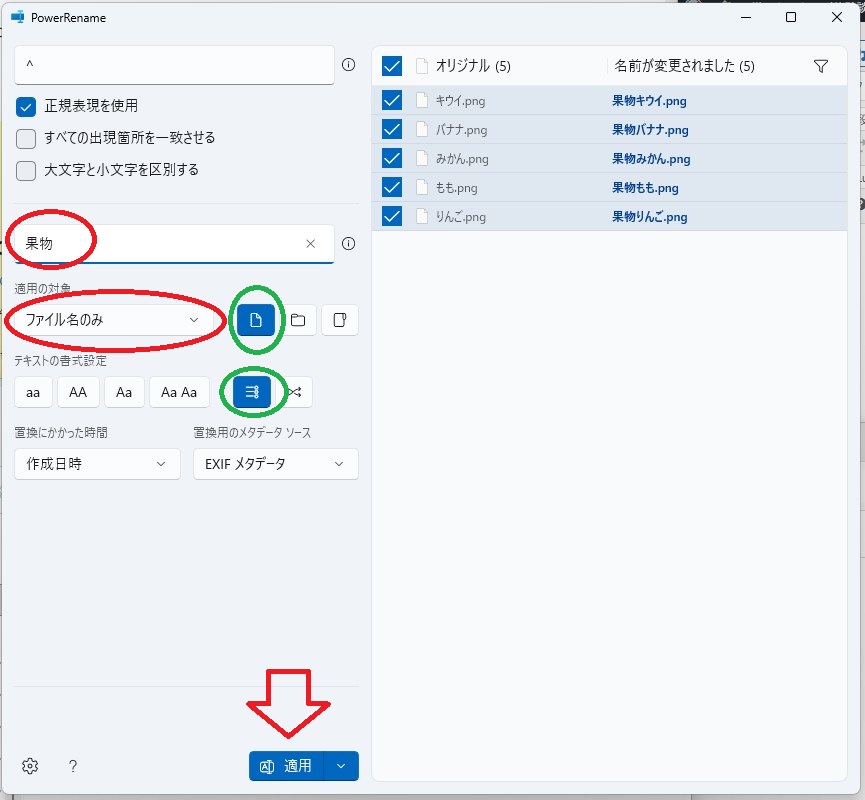Open settings with the gear icon
This screenshot has height=800, width=865.
point(30,766)
